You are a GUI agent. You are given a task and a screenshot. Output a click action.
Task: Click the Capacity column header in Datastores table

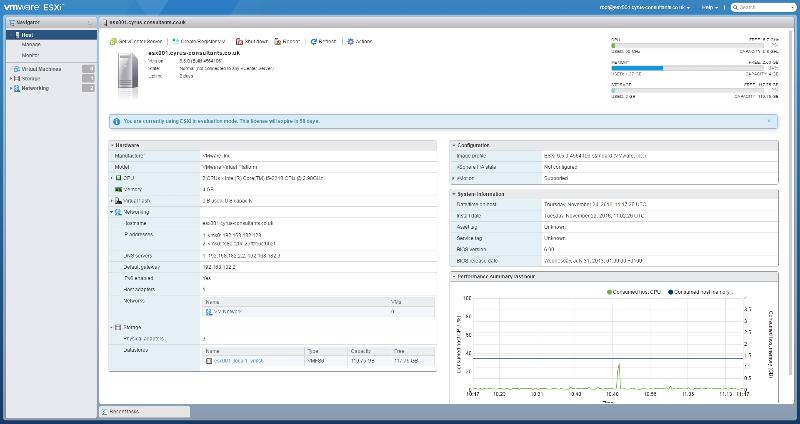pyautogui.click(x=369, y=351)
